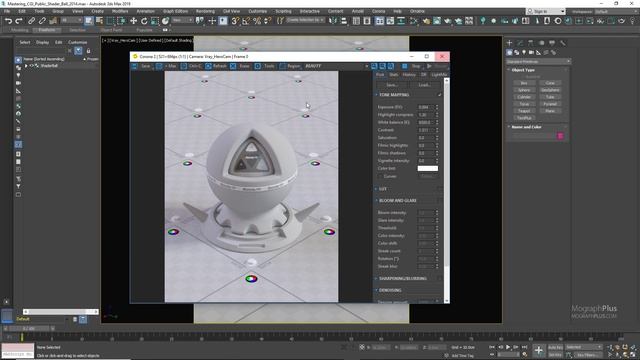This screenshot has width=640, height=360.
Task: Click Erase in Corona frame buffer toolbar
Action: pyautogui.click(x=240, y=66)
